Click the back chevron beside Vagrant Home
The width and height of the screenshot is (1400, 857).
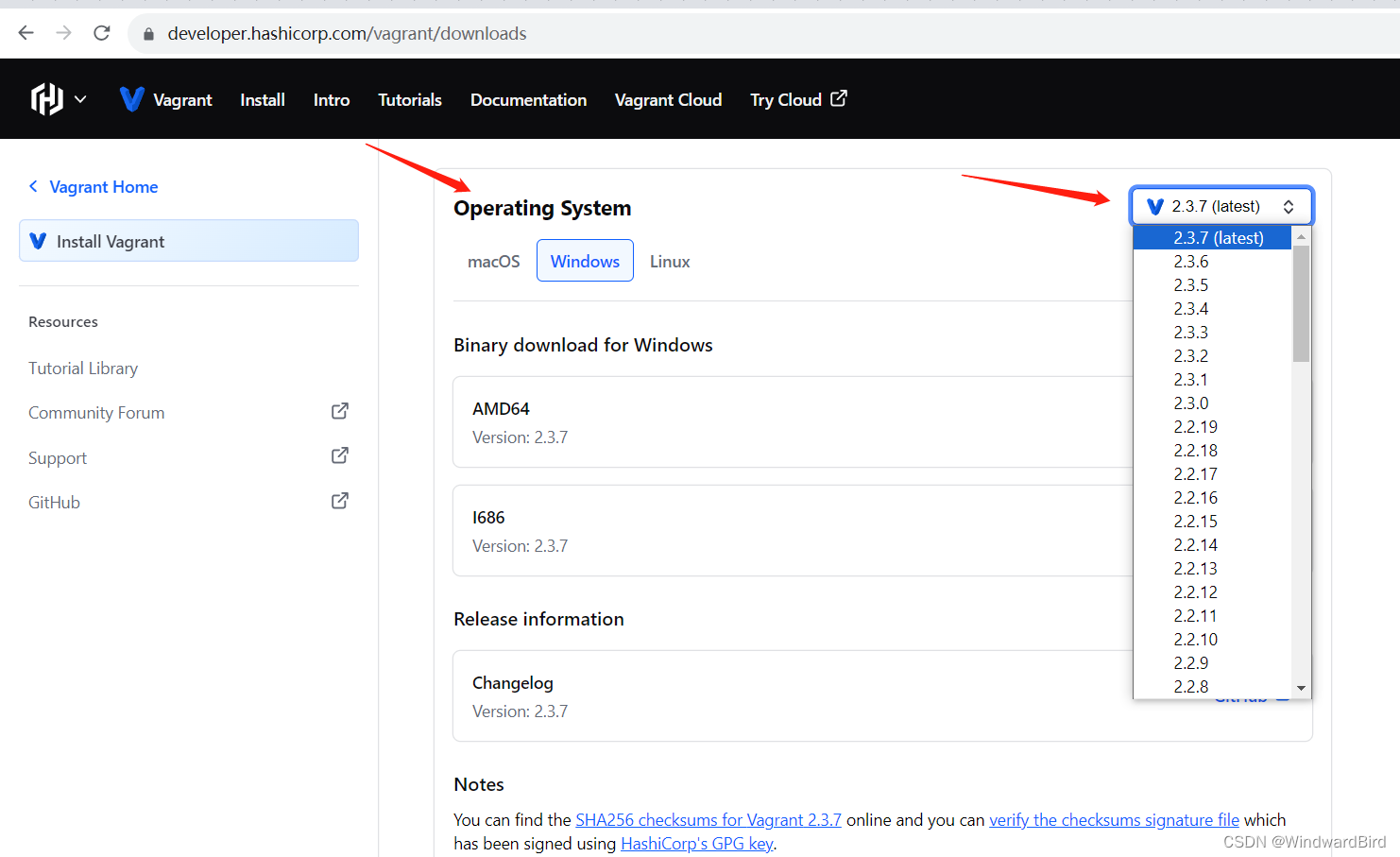(x=33, y=186)
